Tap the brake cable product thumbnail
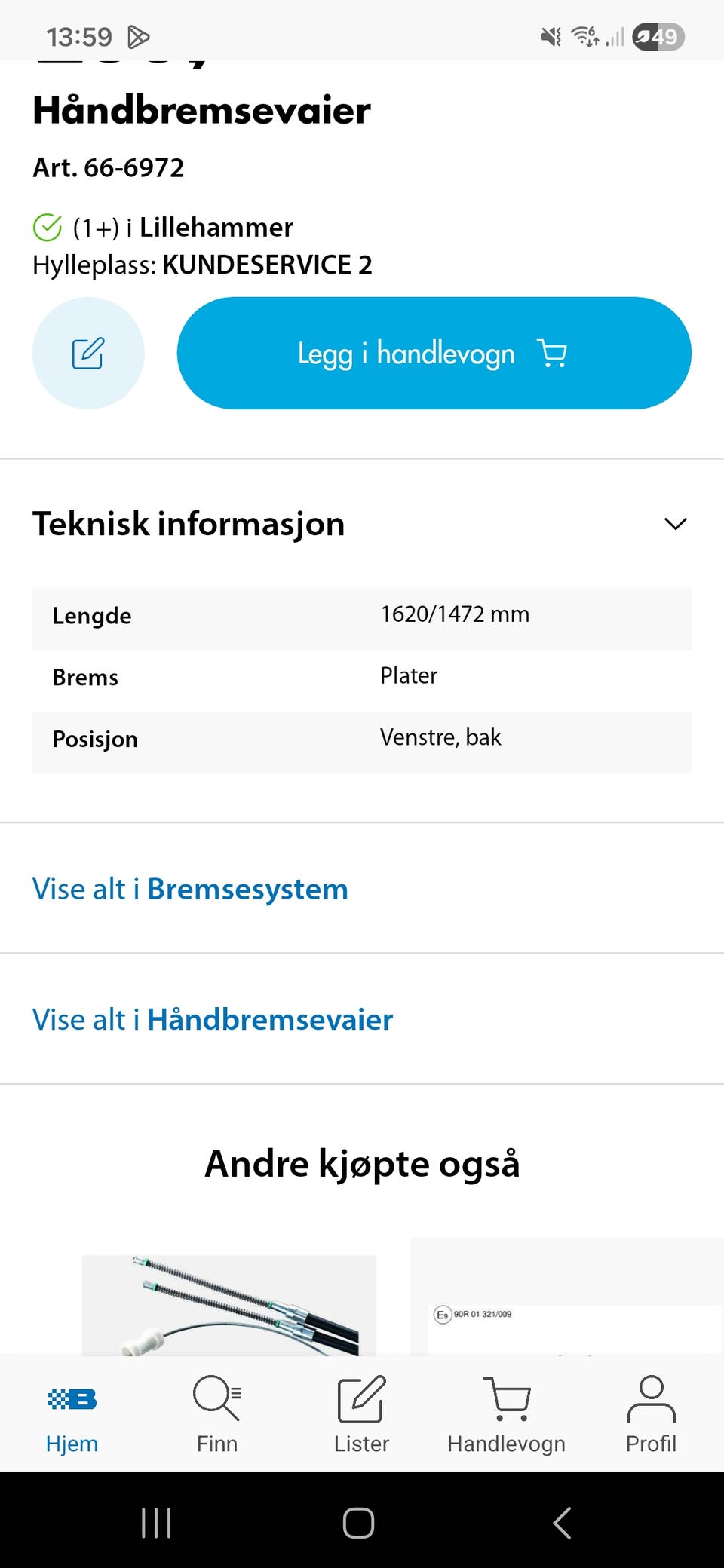 229,1304
